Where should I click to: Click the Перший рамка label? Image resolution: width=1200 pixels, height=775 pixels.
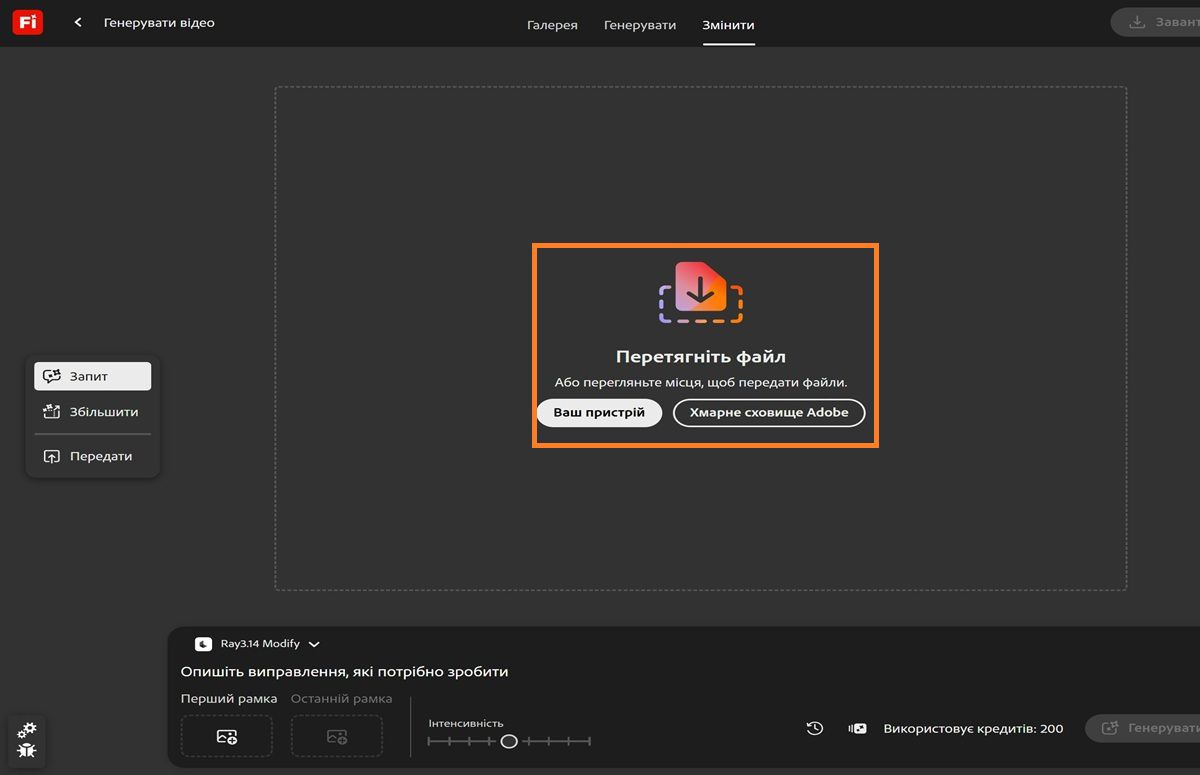coord(229,699)
